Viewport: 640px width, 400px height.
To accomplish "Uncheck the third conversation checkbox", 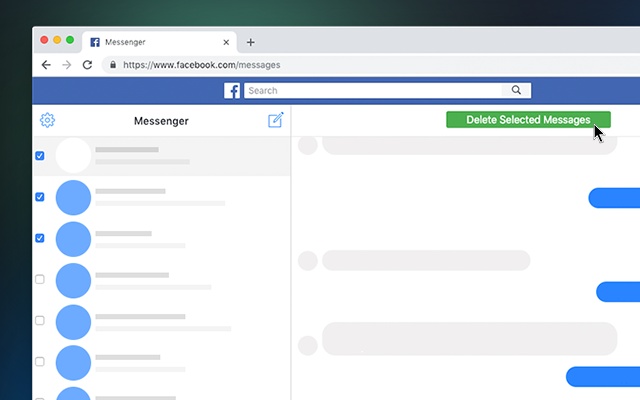I will pyautogui.click(x=40, y=238).
